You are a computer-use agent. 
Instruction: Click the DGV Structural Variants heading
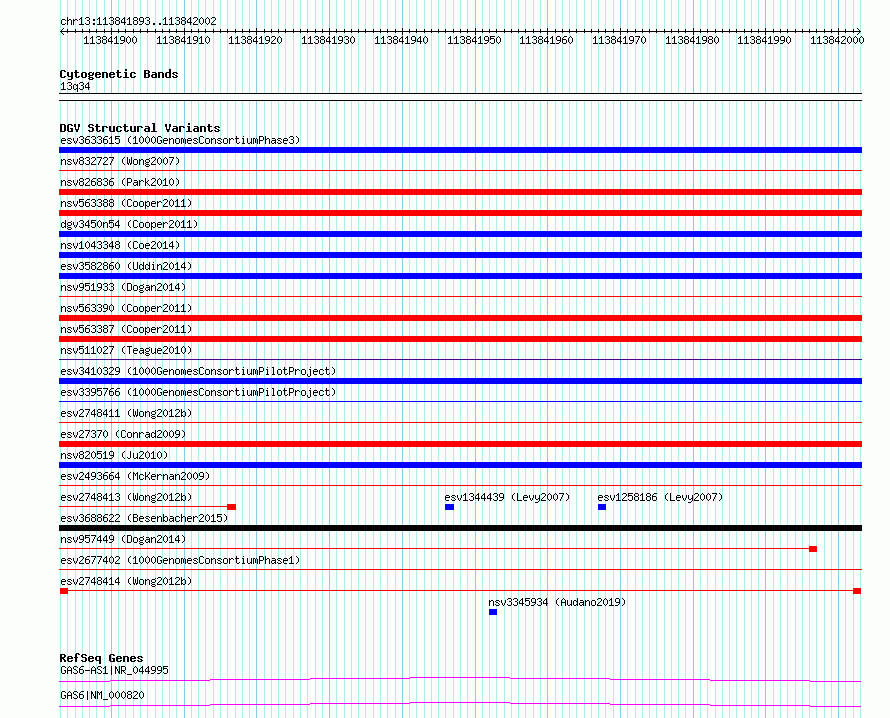[x=140, y=128]
